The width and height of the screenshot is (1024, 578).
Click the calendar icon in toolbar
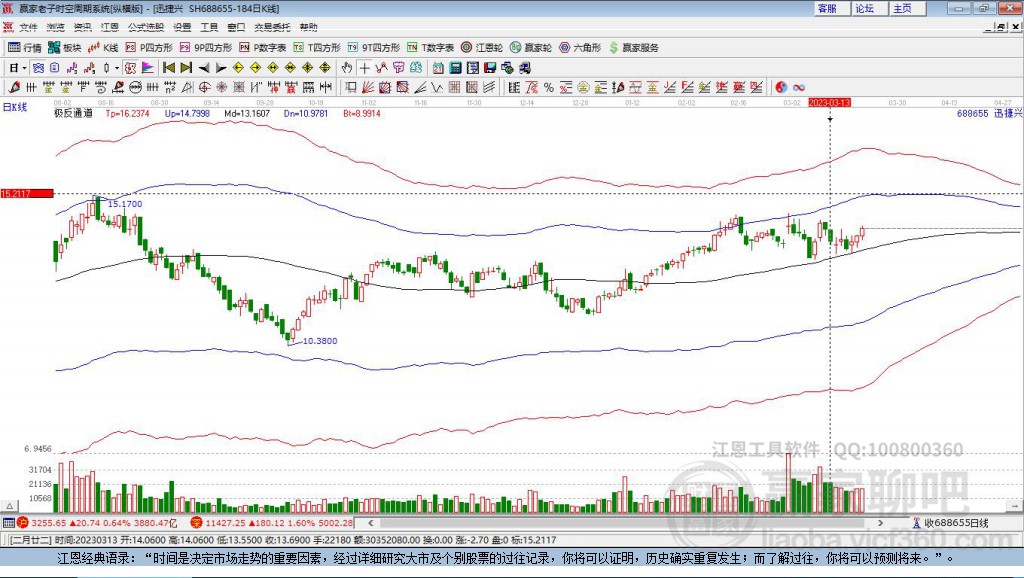[x=438, y=68]
